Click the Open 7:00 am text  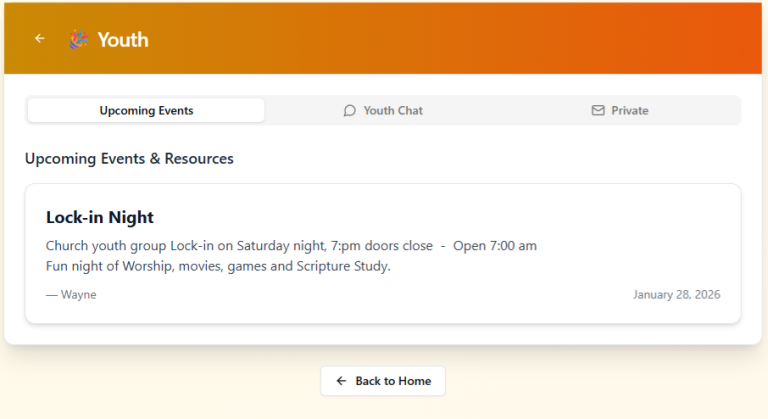click(495, 246)
